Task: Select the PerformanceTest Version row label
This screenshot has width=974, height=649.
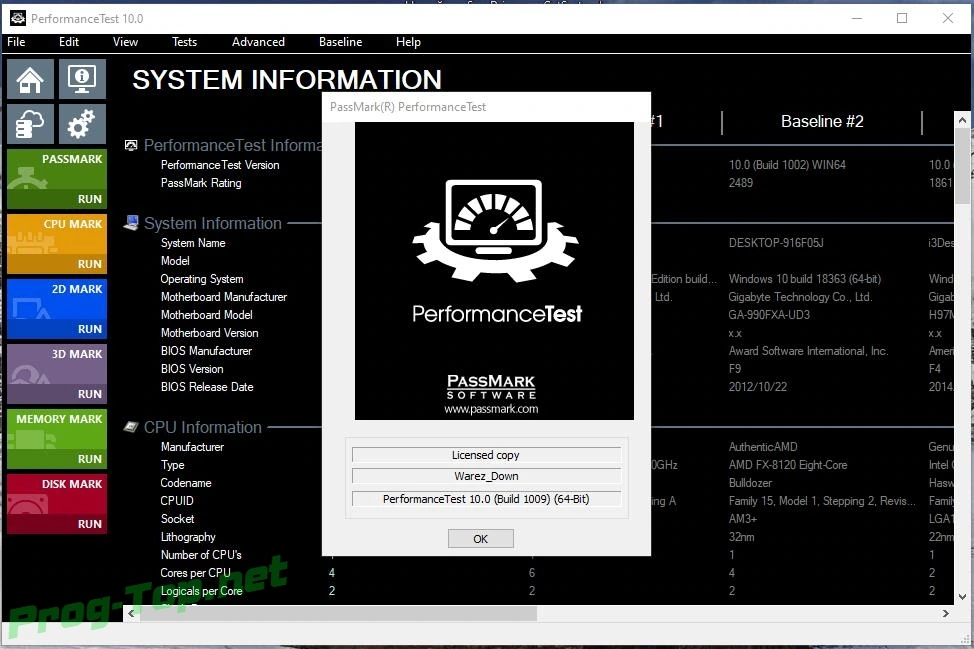Action: [x=220, y=165]
